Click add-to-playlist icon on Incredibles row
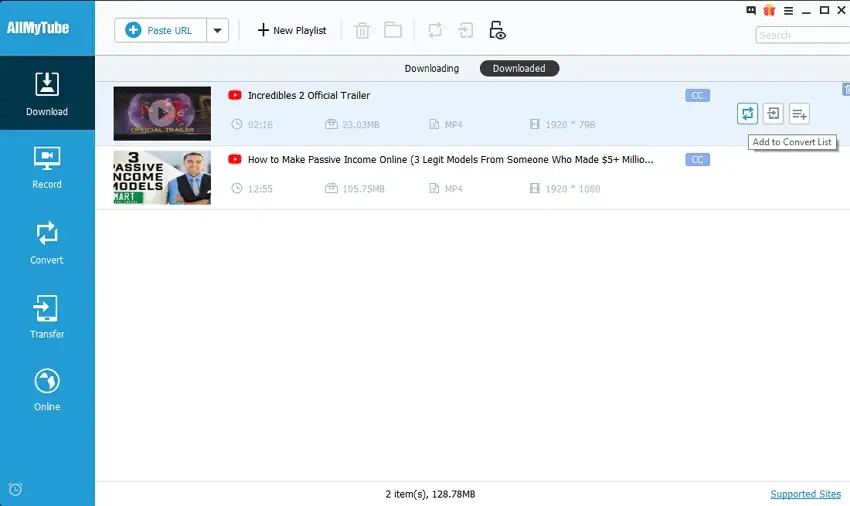Viewport: 850px width, 506px height. [799, 114]
